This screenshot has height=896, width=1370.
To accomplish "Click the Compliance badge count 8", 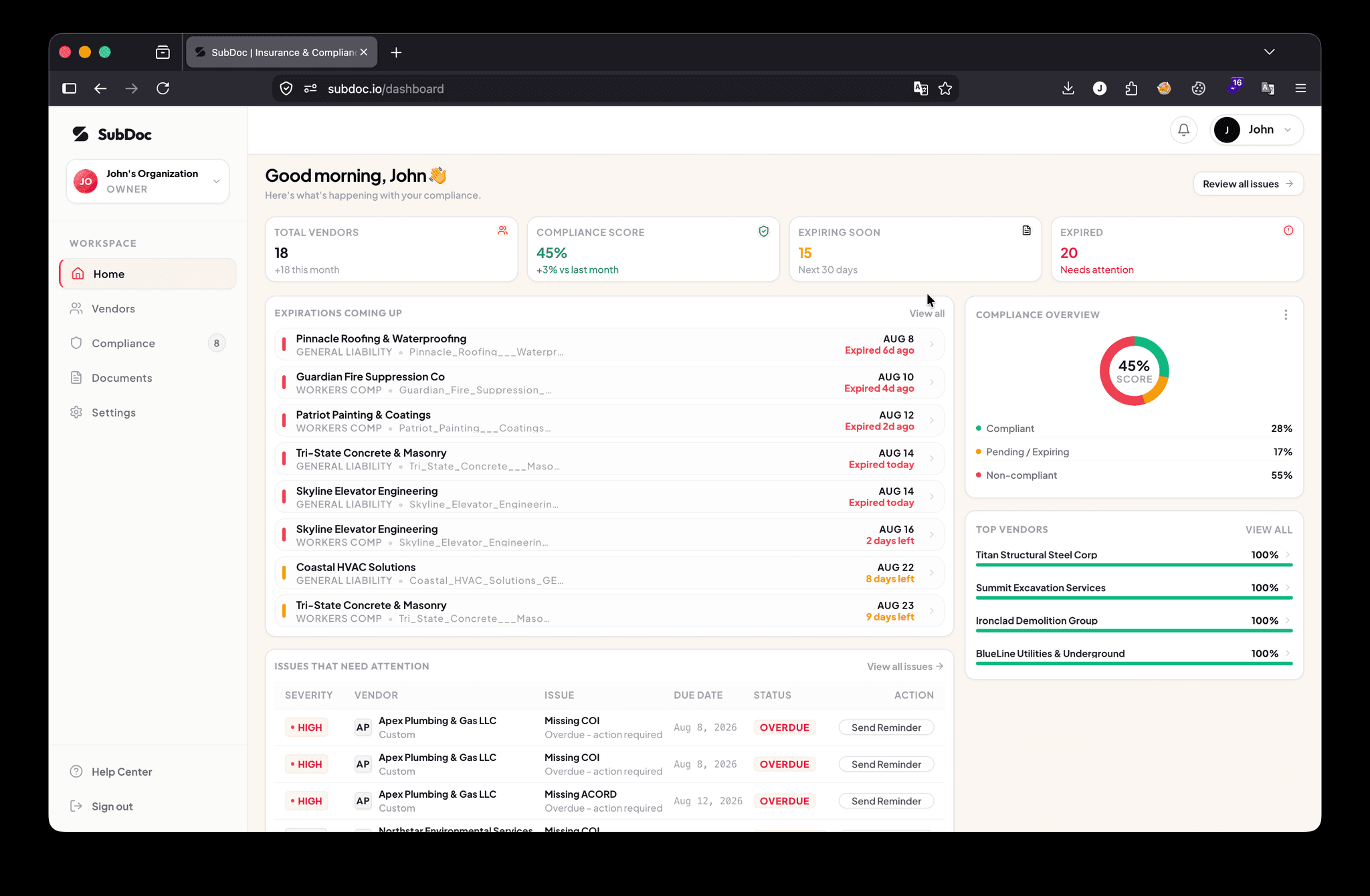I will point(216,344).
